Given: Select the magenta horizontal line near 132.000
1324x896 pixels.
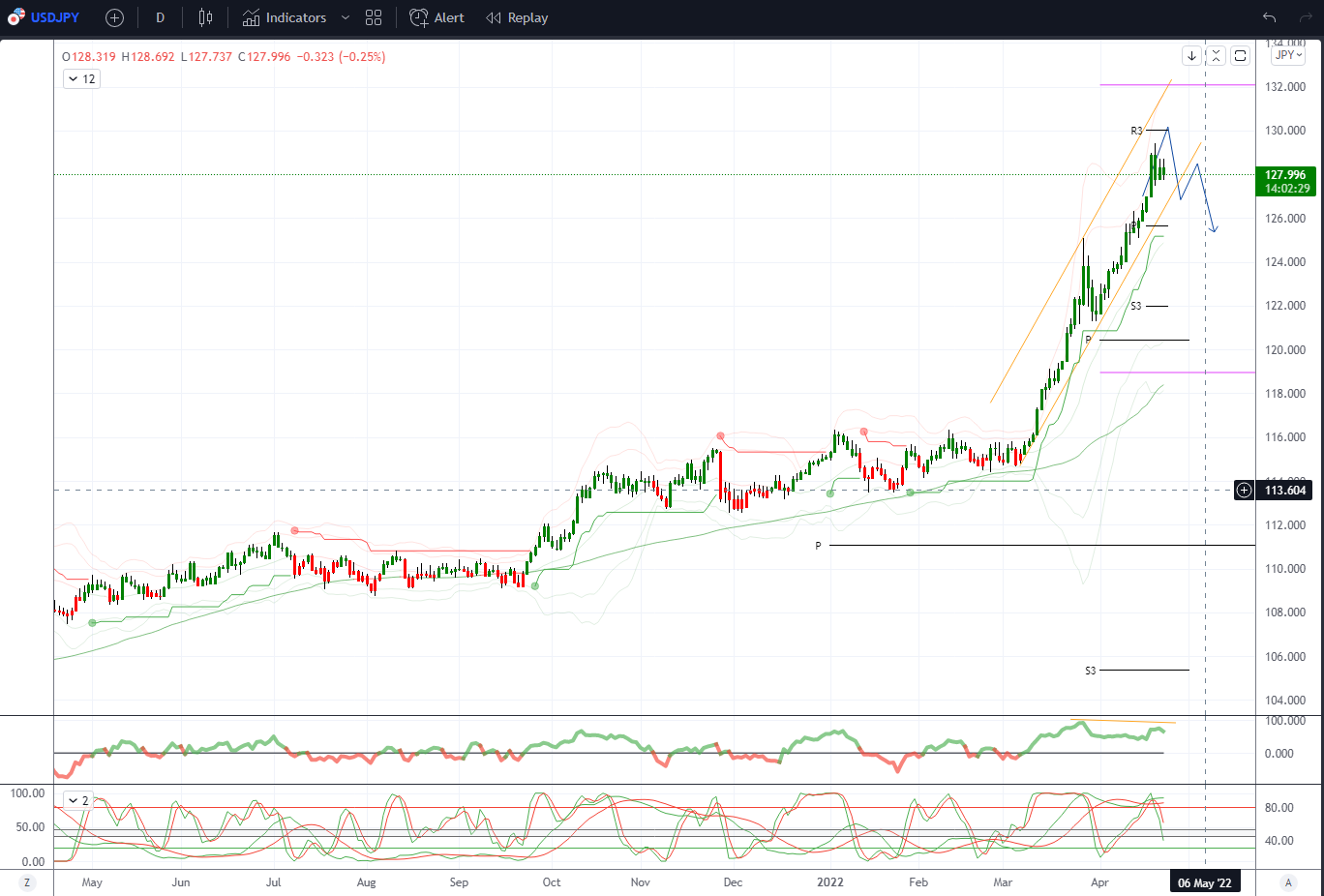Looking at the screenshot, I should tap(1177, 85).
